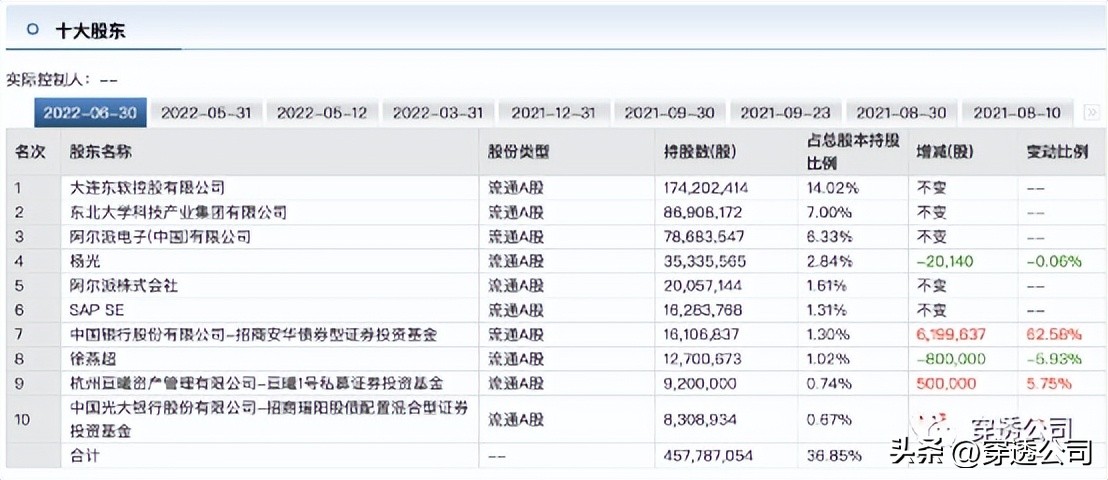Image resolution: width=1108 pixels, height=480 pixels.
Task: Click the 36.85% total ratio
Action: point(834,456)
